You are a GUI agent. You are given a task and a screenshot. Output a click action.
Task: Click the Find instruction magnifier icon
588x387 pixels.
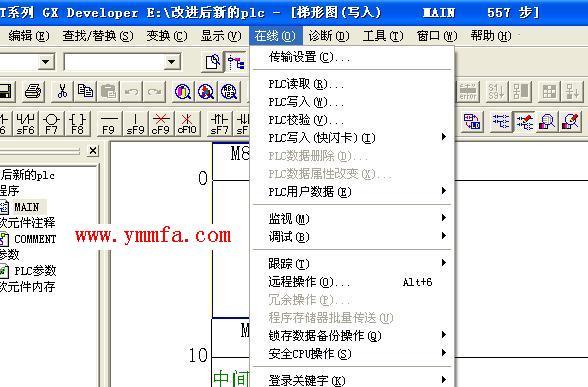click(206, 92)
